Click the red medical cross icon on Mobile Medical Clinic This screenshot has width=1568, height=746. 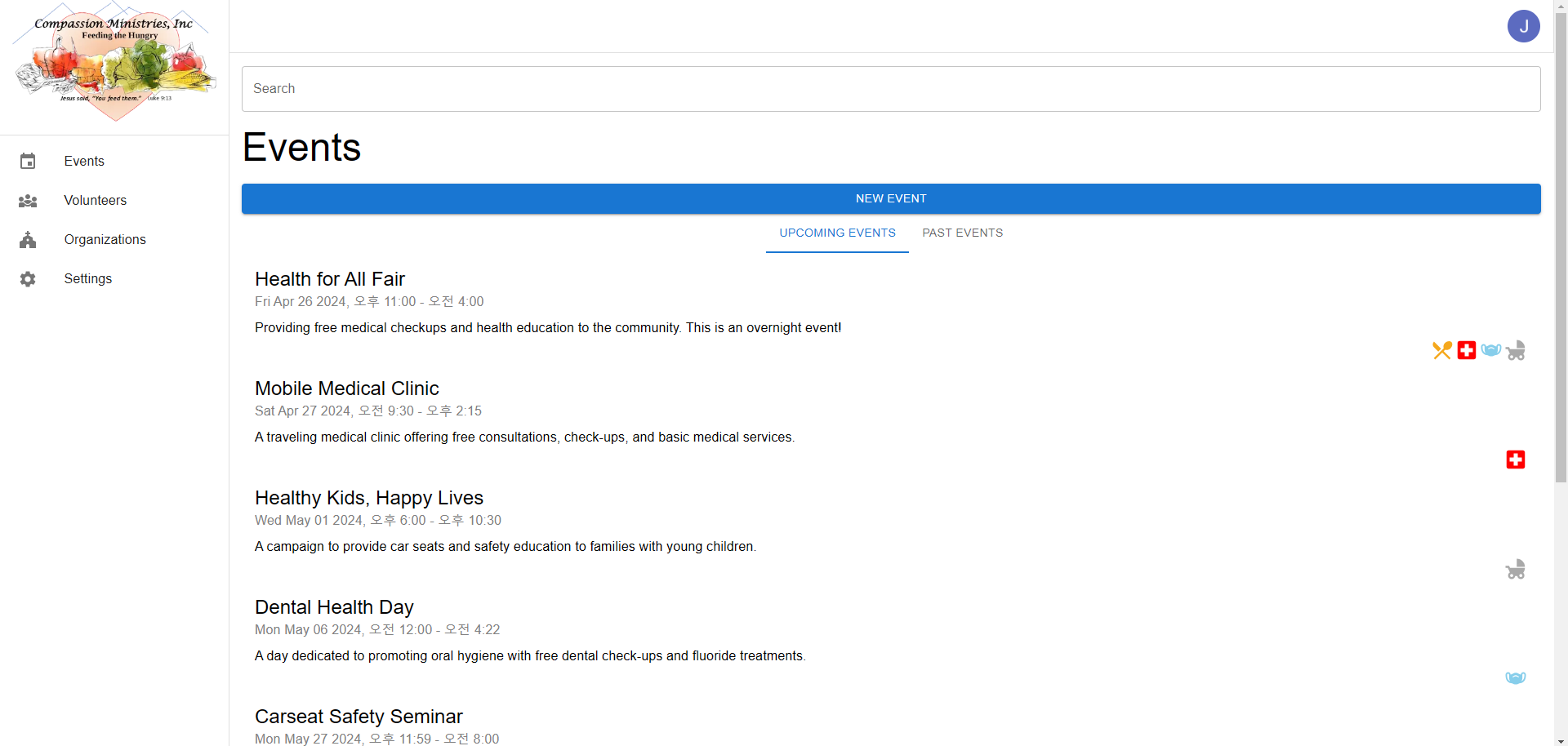click(1516, 460)
